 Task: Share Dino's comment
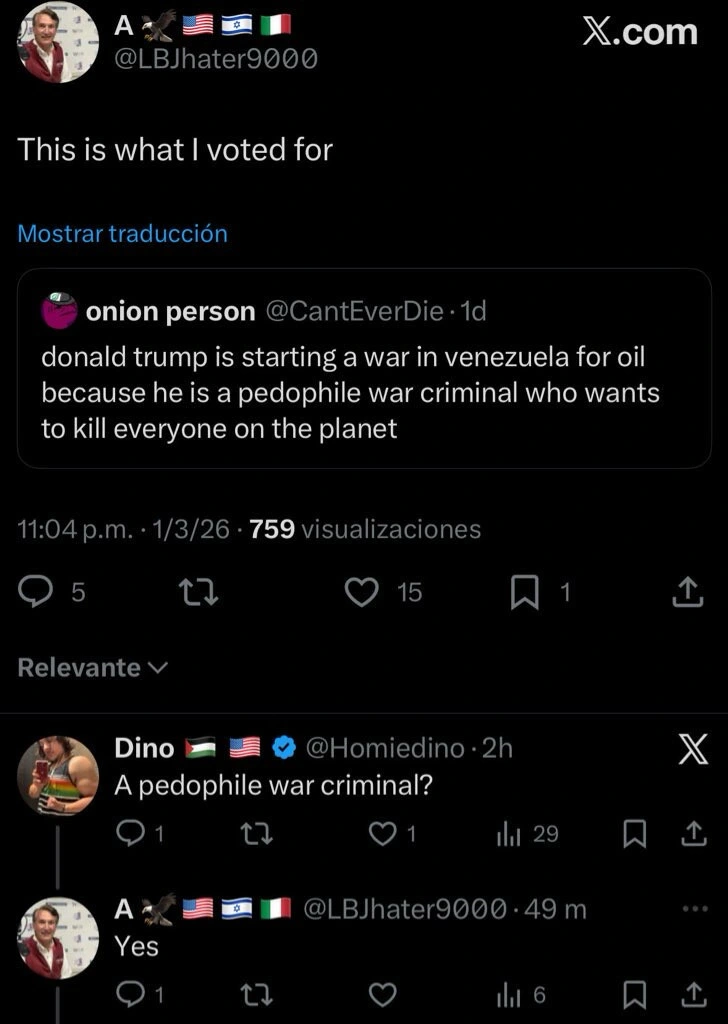click(690, 833)
